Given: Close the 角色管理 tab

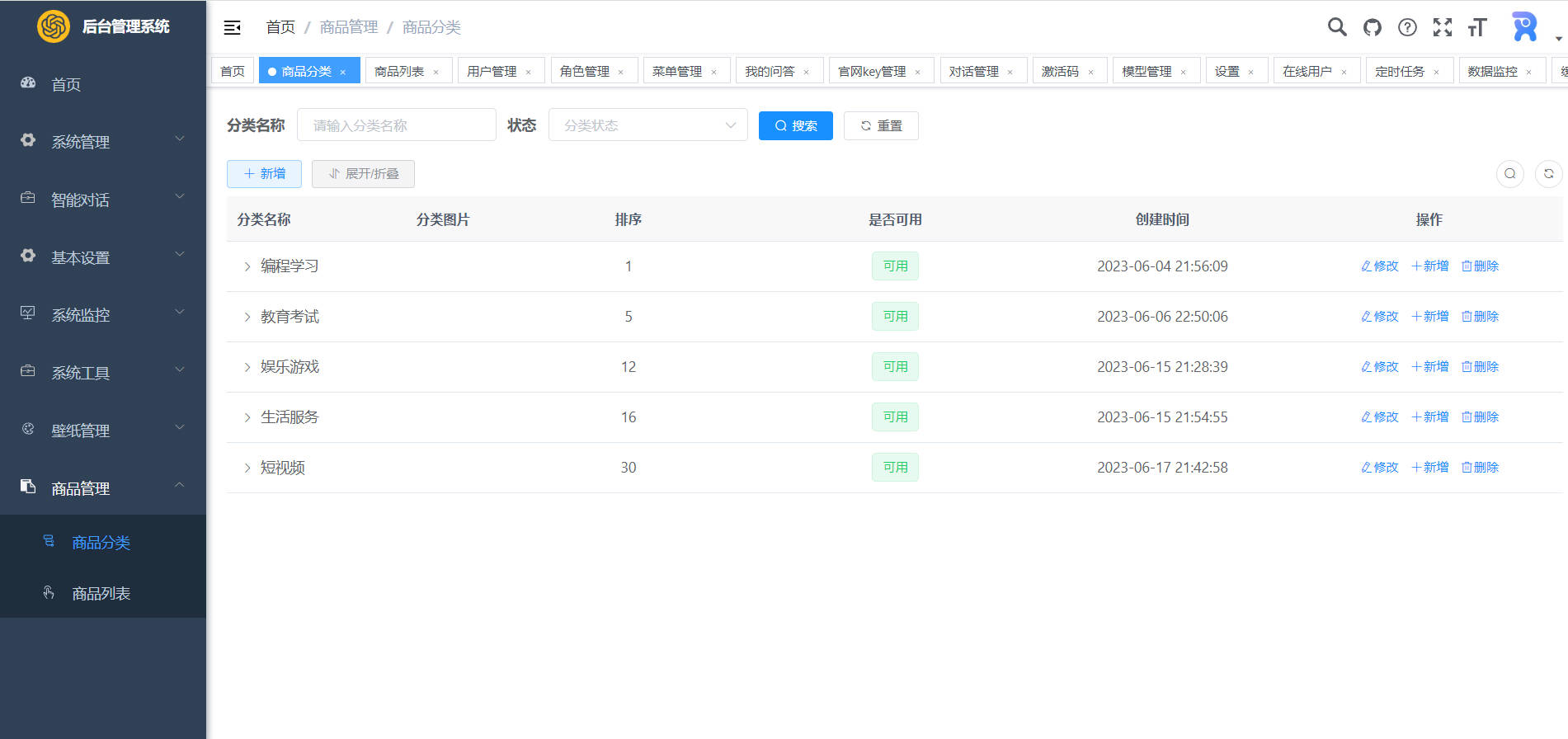Looking at the screenshot, I should 620,73.
